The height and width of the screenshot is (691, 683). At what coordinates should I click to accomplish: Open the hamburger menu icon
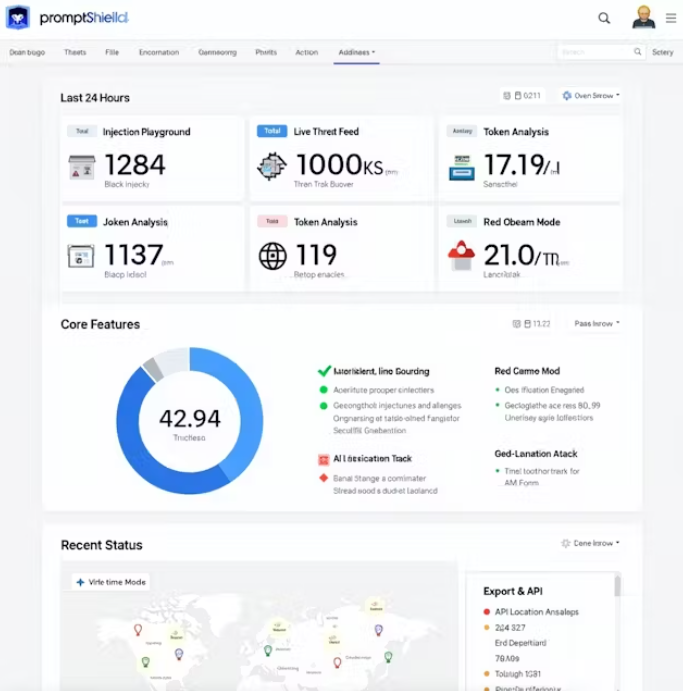tap(671, 18)
